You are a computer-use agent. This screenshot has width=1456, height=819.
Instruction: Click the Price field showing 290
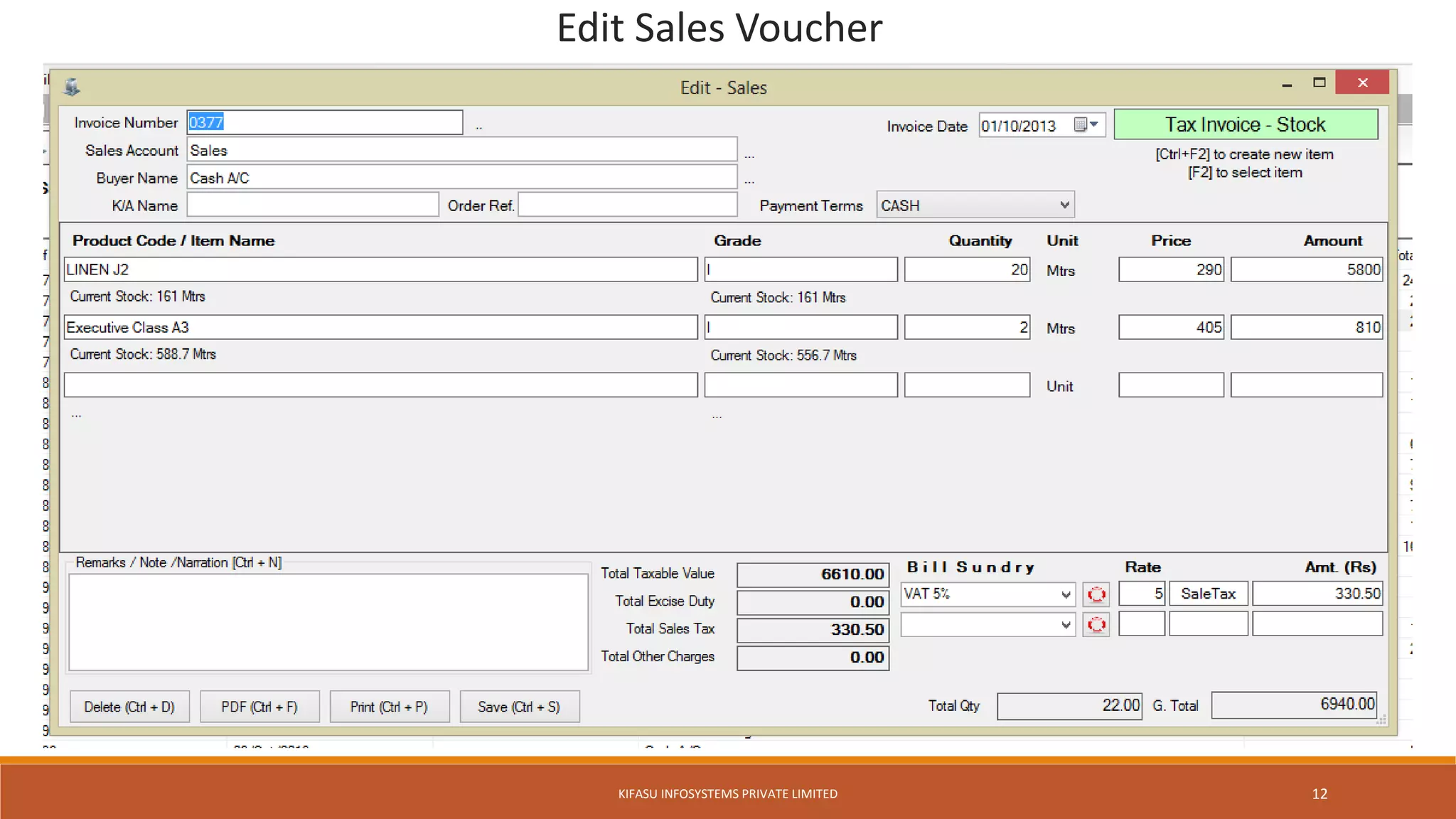1172,269
